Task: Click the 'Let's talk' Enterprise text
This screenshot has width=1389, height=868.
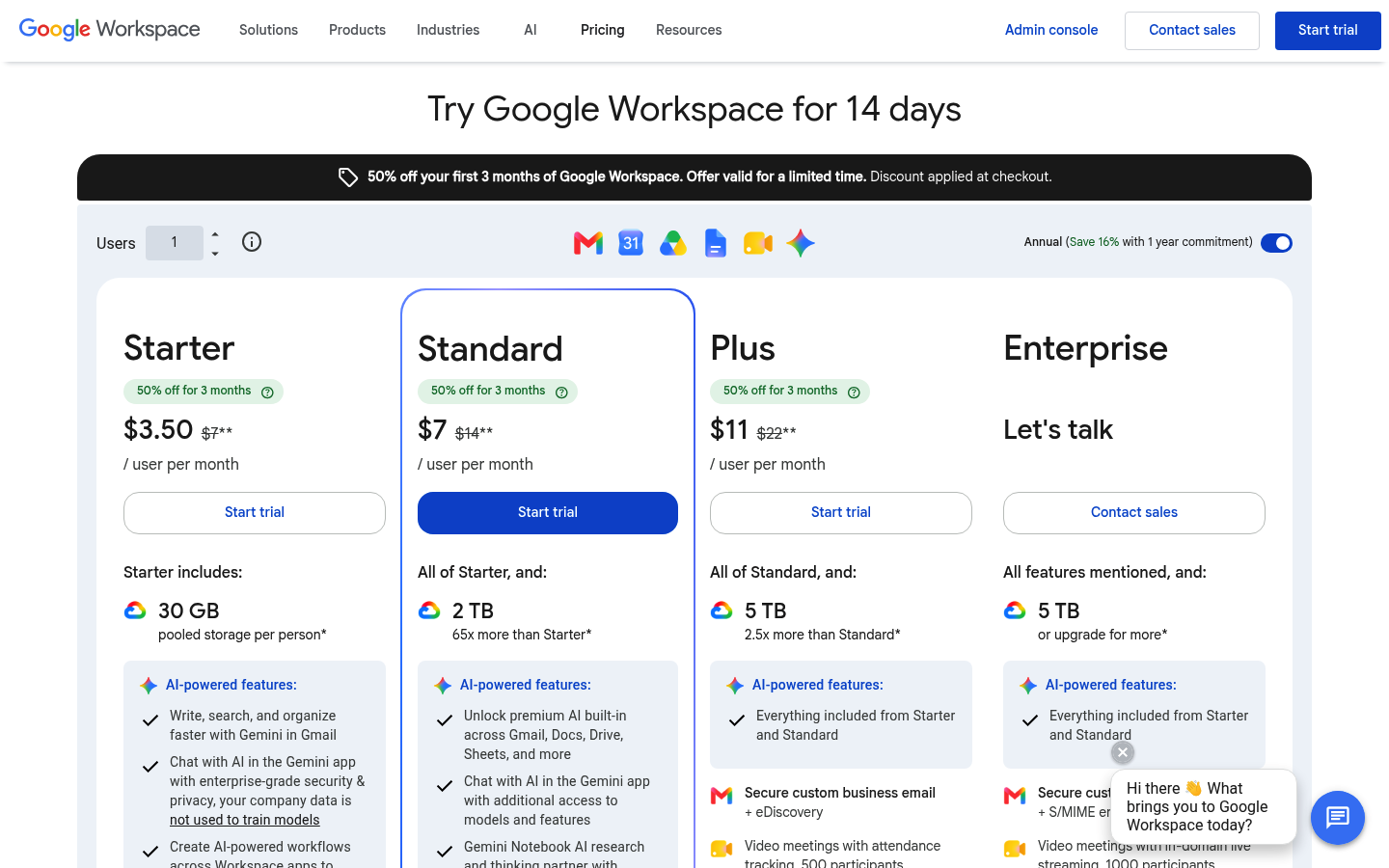Action: click(1058, 429)
